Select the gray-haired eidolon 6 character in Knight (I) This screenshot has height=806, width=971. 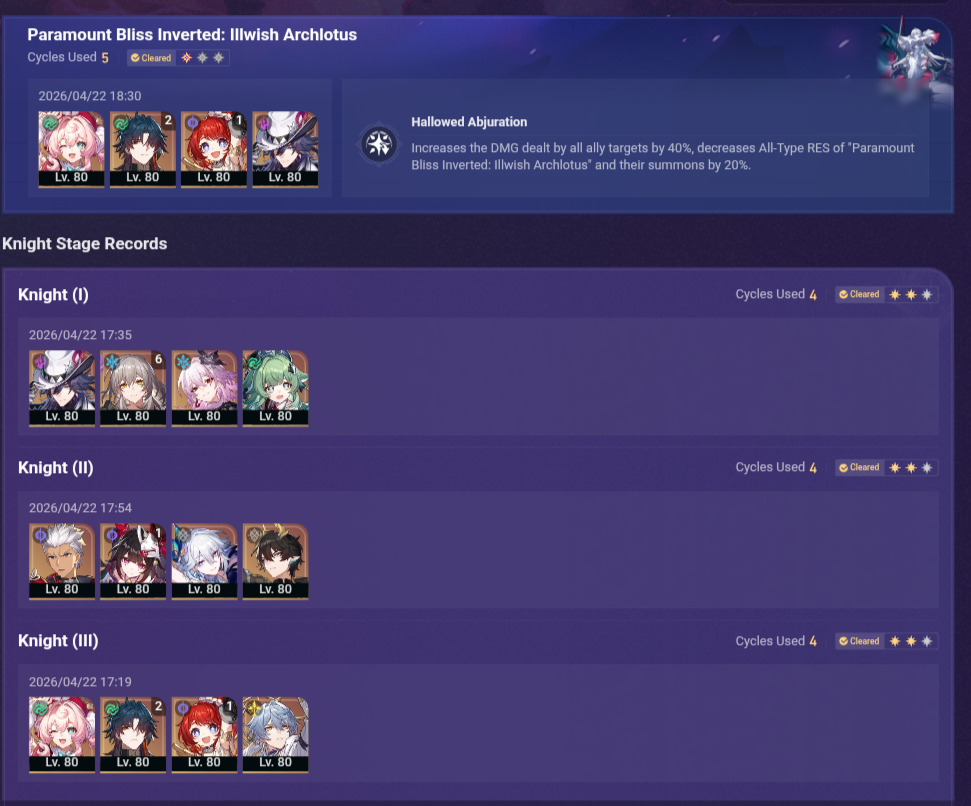coord(133,388)
